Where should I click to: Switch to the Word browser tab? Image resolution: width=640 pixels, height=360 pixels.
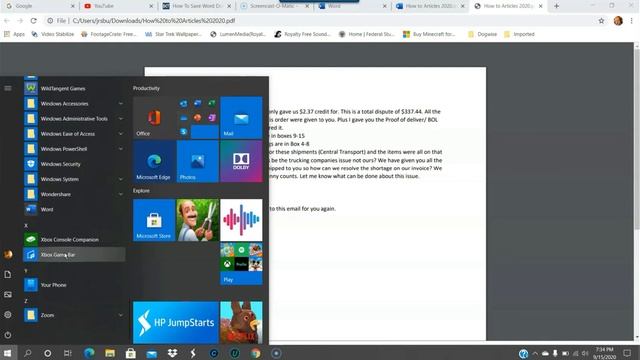click(x=352, y=6)
